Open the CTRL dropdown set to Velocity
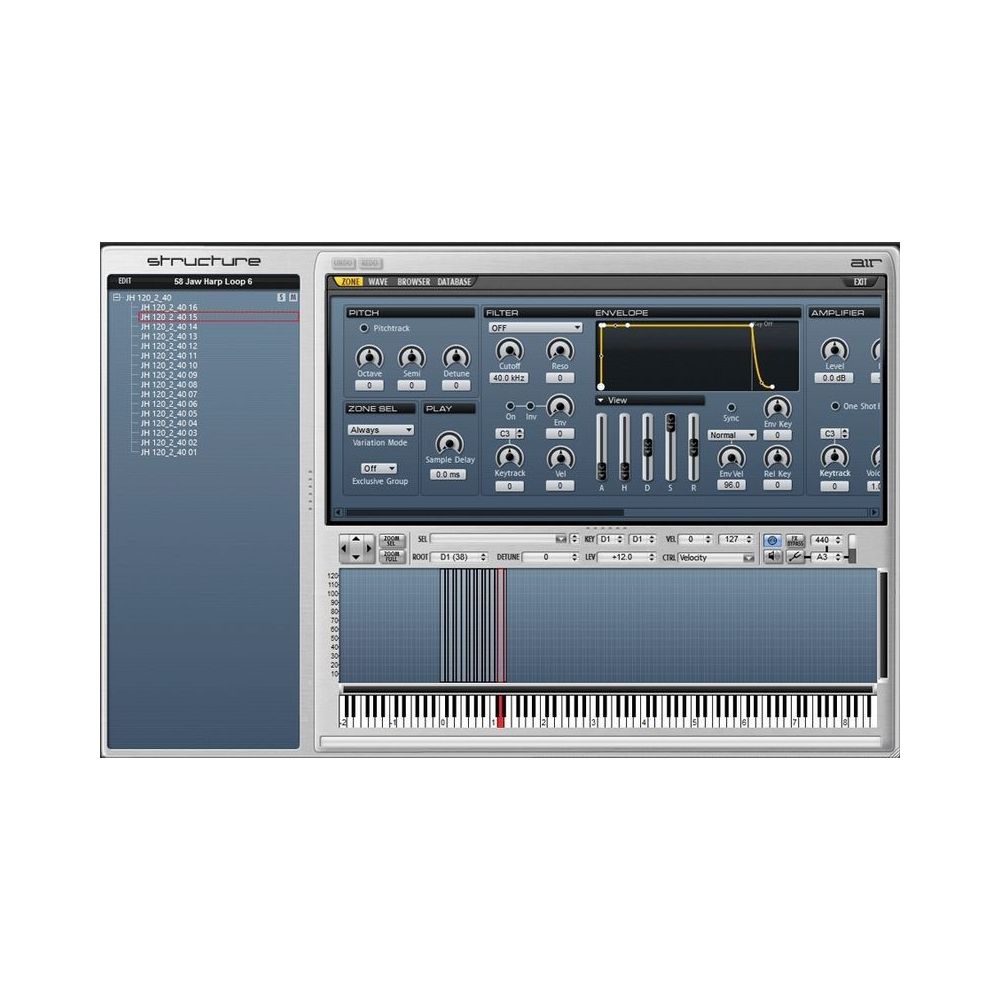 [717, 557]
